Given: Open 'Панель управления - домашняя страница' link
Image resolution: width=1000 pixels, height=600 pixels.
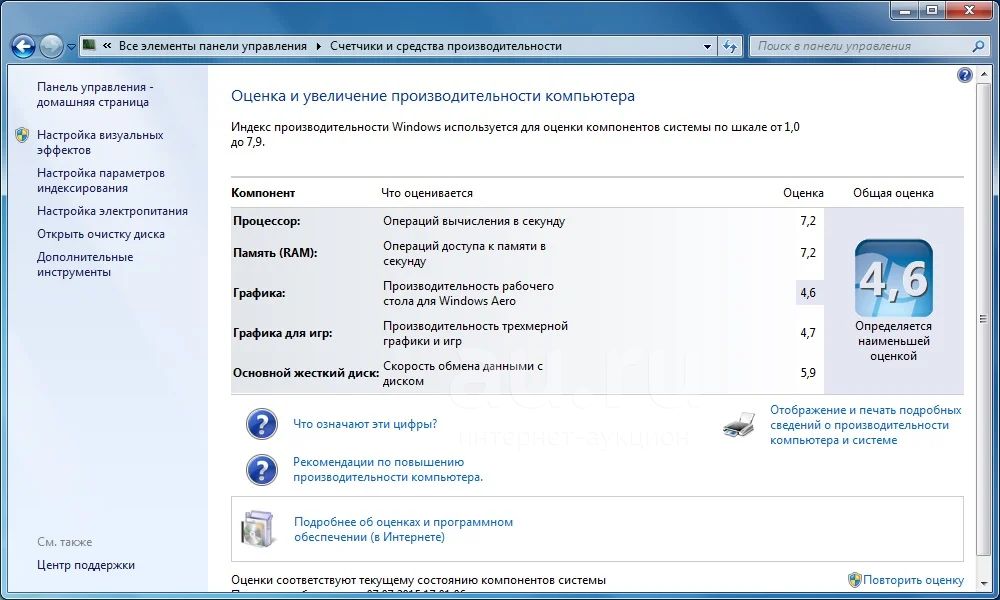Looking at the screenshot, I should (94, 94).
